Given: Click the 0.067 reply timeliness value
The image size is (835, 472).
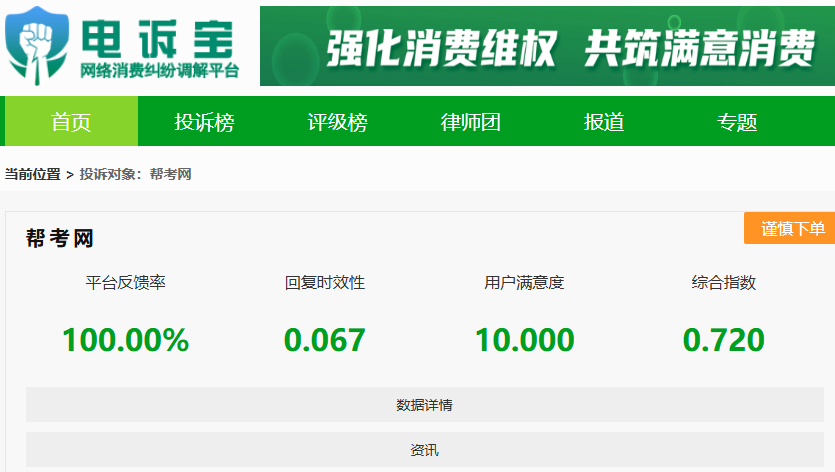Looking at the screenshot, I should click(x=325, y=340).
